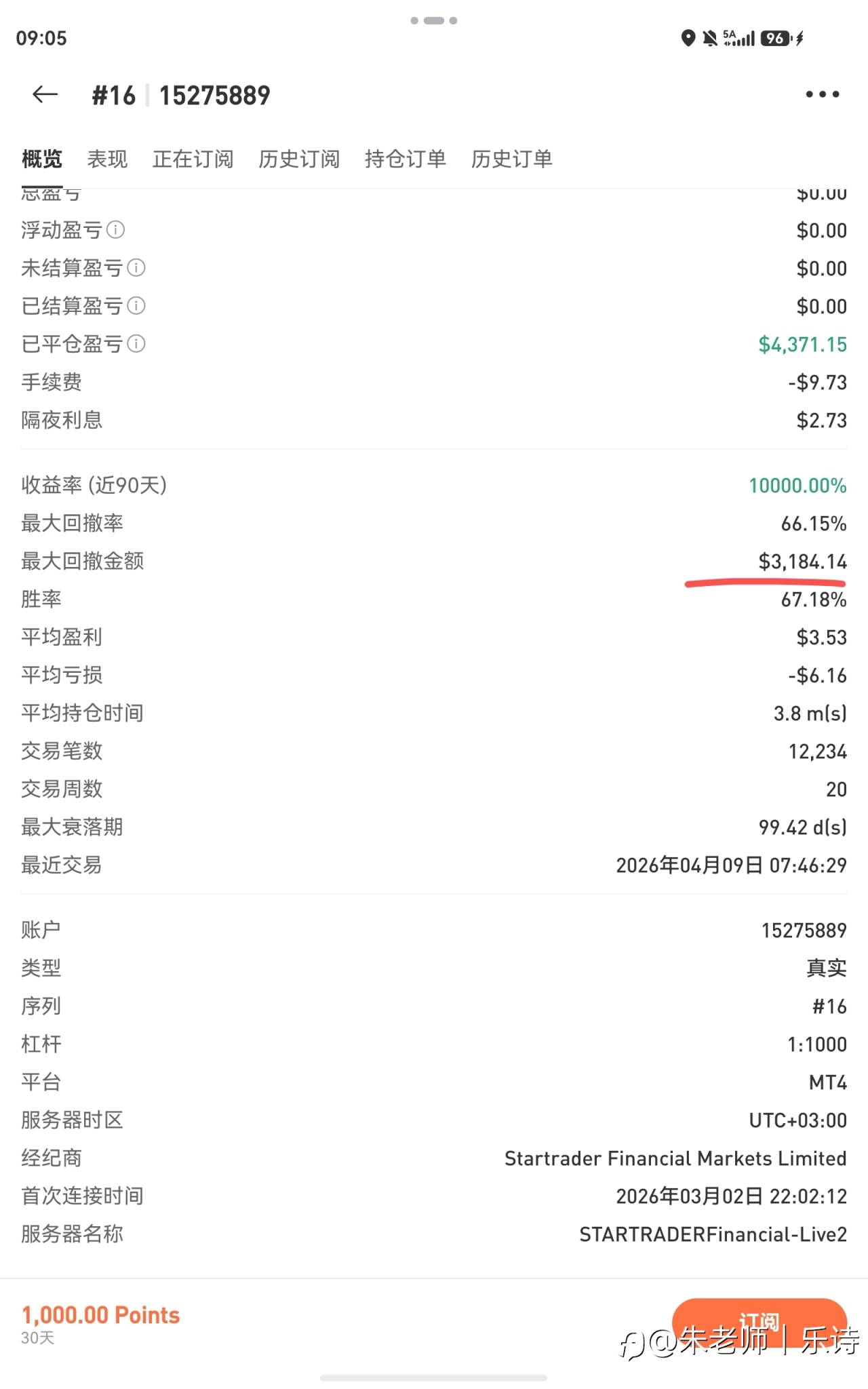The height and width of the screenshot is (1389, 868).
Task: Tap the muted notification bell icon
Action: (709, 38)
